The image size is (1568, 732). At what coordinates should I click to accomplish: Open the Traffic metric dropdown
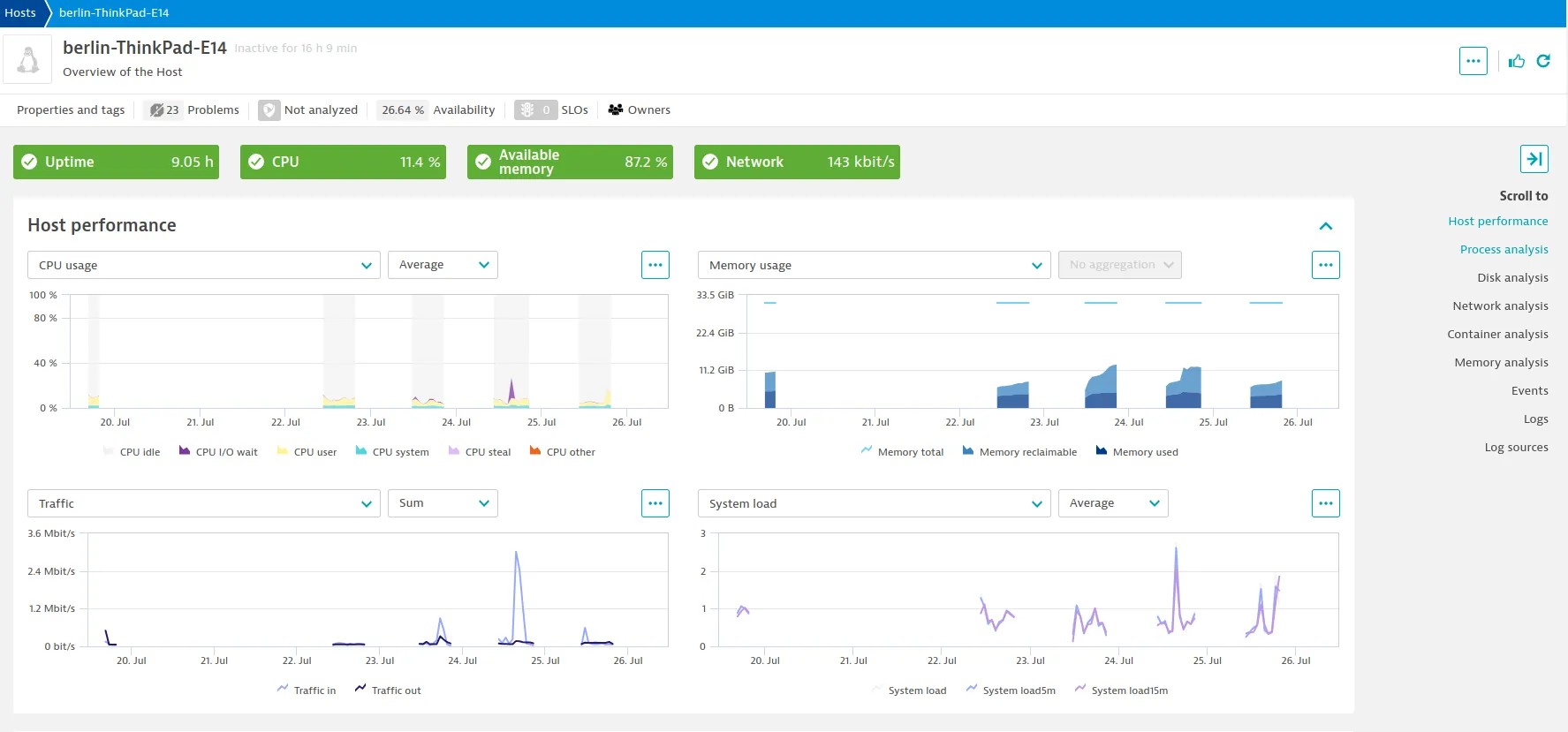(x=204, y=503)
